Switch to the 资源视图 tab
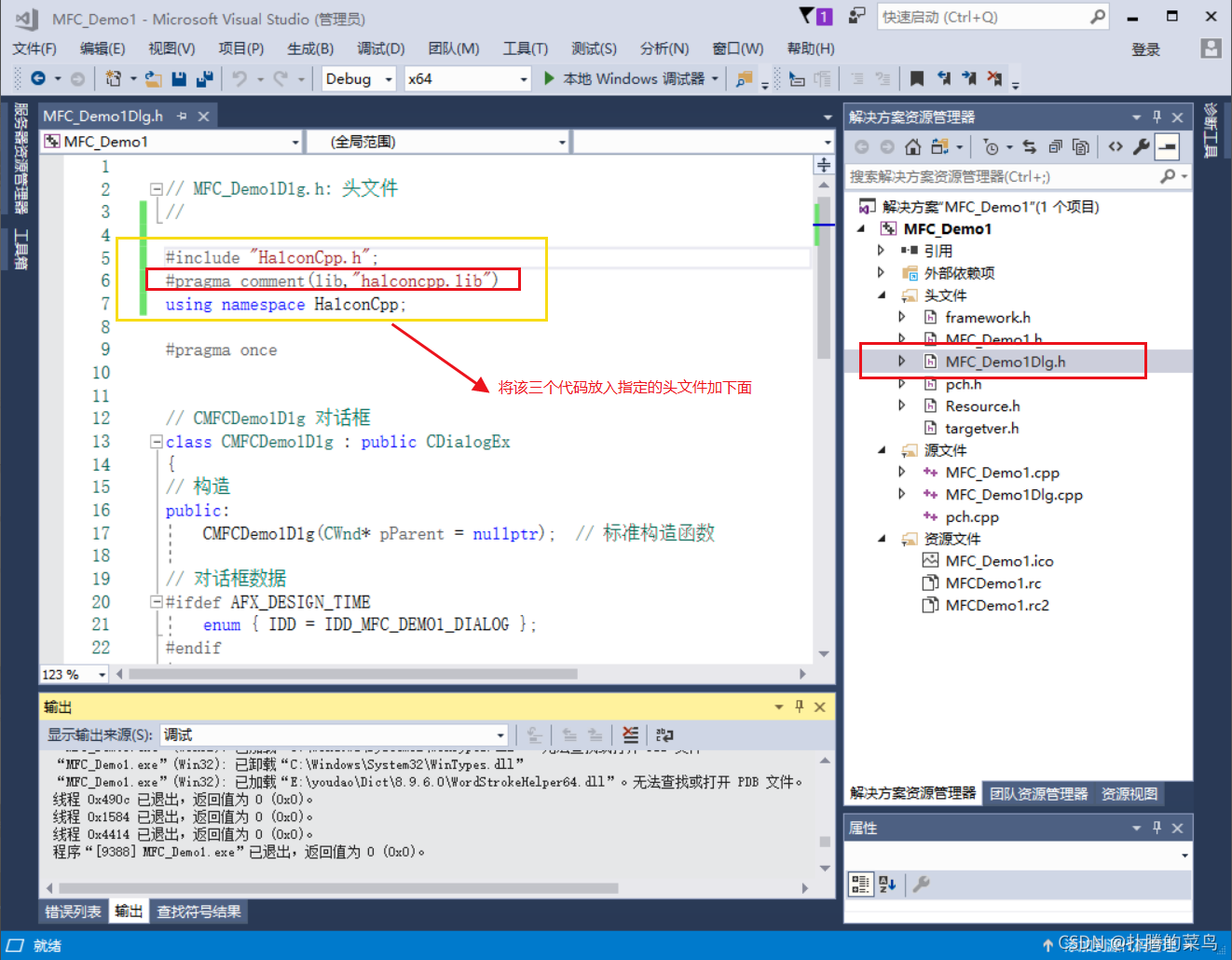This screenshot has width=1232, height=960. 1129,793
